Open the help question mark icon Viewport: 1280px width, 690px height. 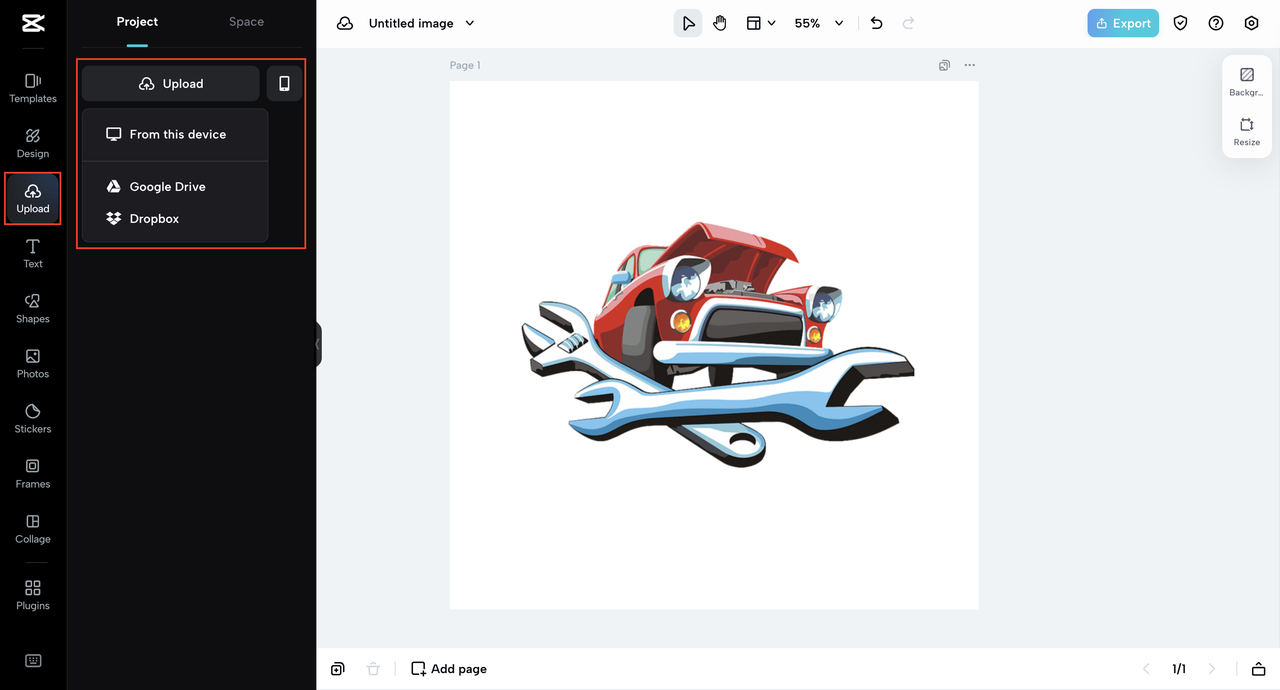(x=1216, y=23)
